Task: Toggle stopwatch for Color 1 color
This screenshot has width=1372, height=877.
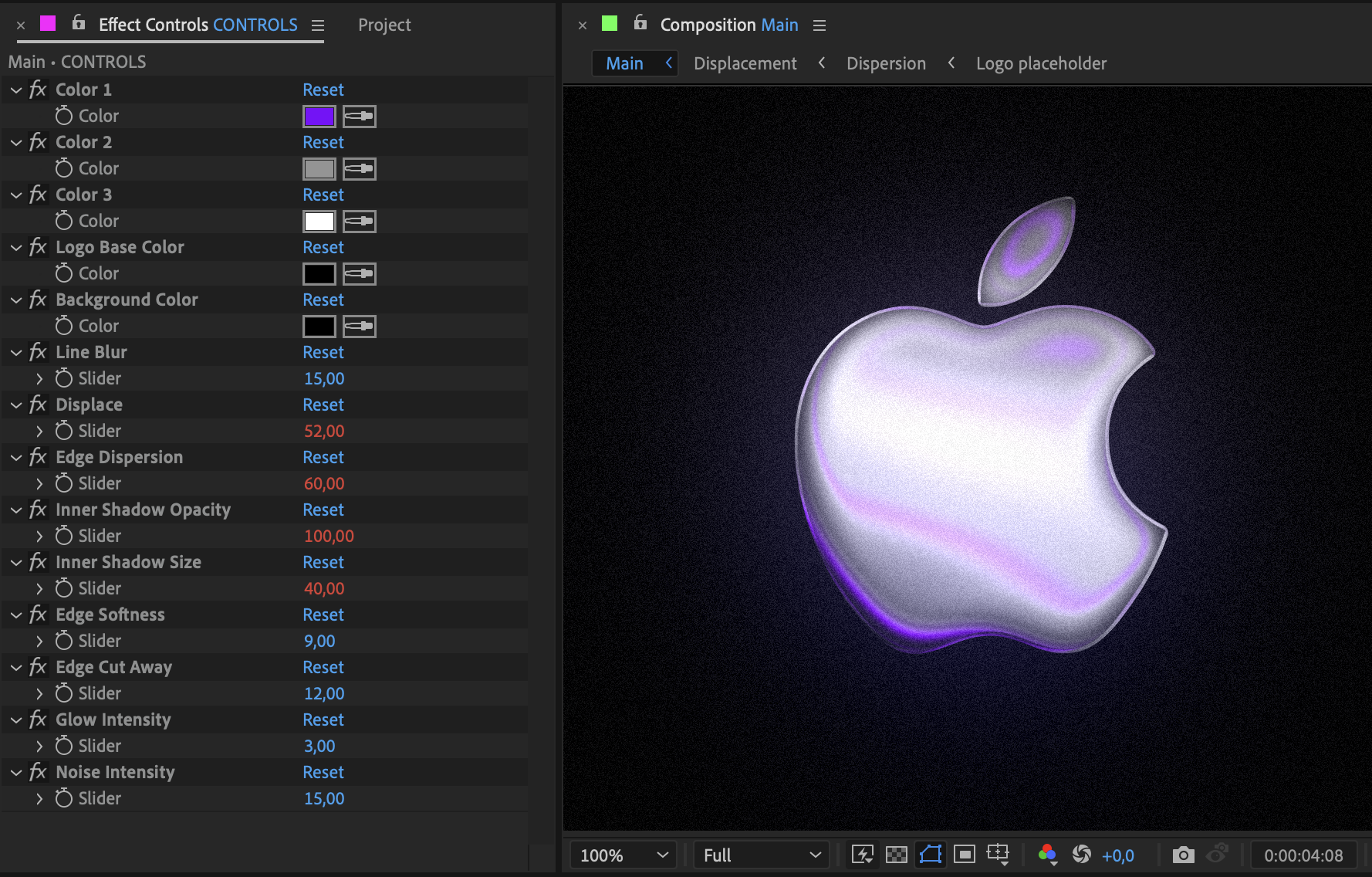Action: tap(64, 116)
